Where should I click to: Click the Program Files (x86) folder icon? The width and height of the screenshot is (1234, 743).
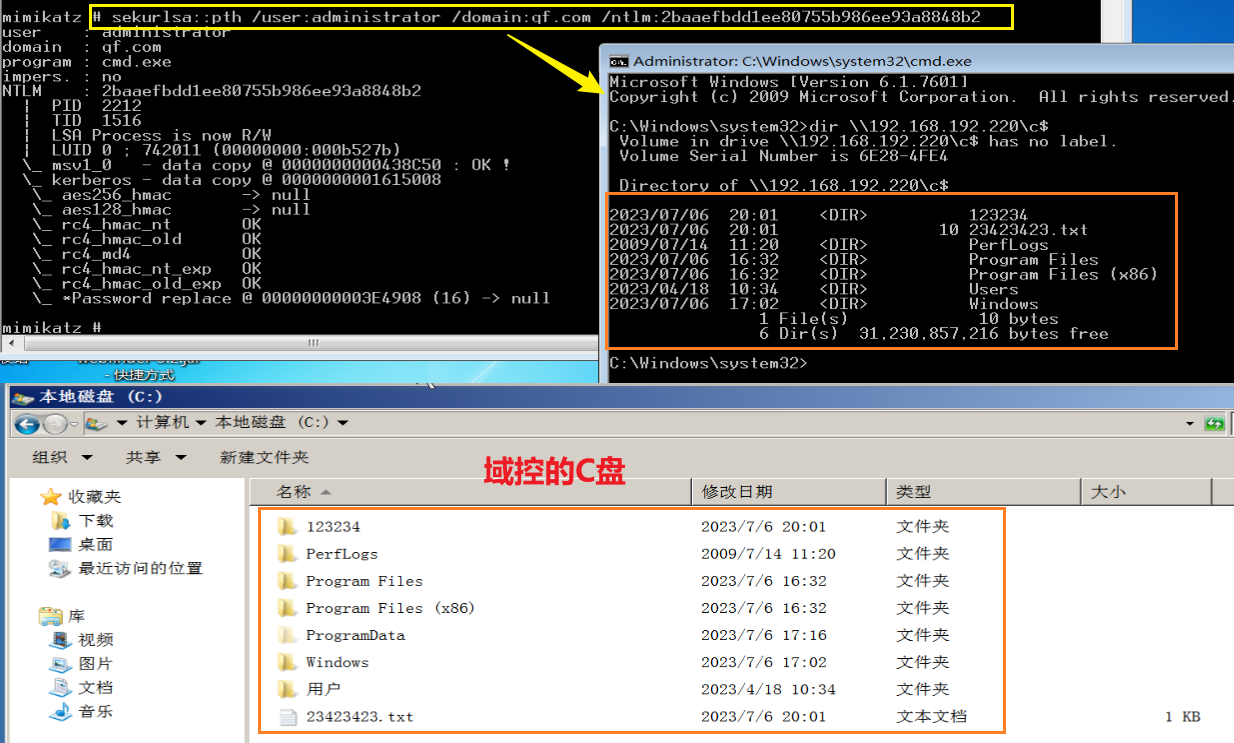point(288,607)
